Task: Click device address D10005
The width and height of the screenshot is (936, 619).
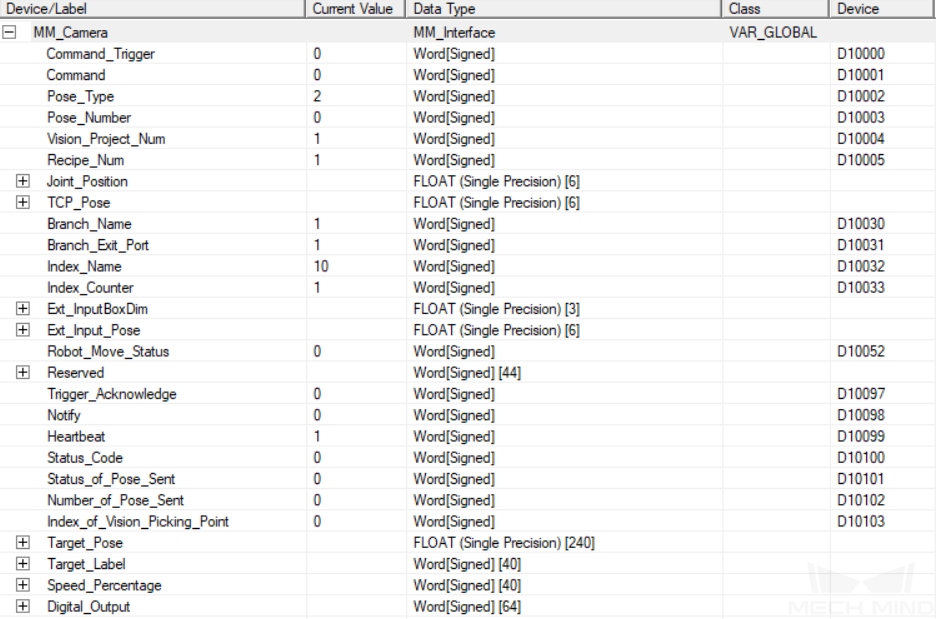Action: pyautogui.click(x=861, y=160)
